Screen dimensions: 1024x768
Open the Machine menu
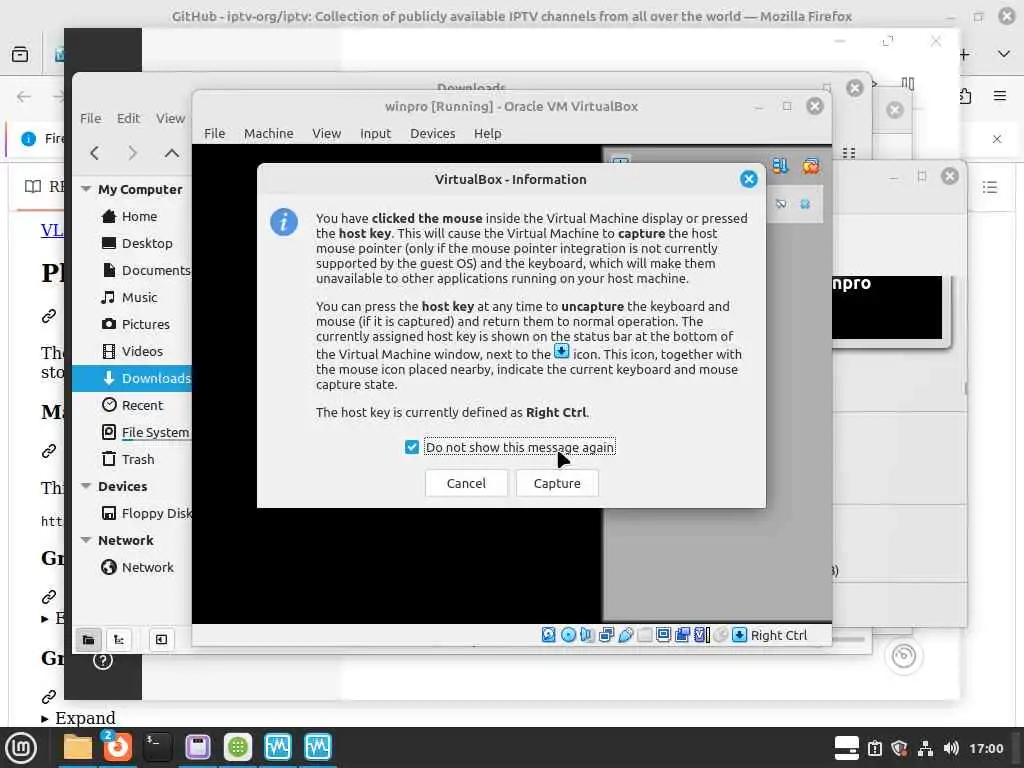tap(268, 133)
